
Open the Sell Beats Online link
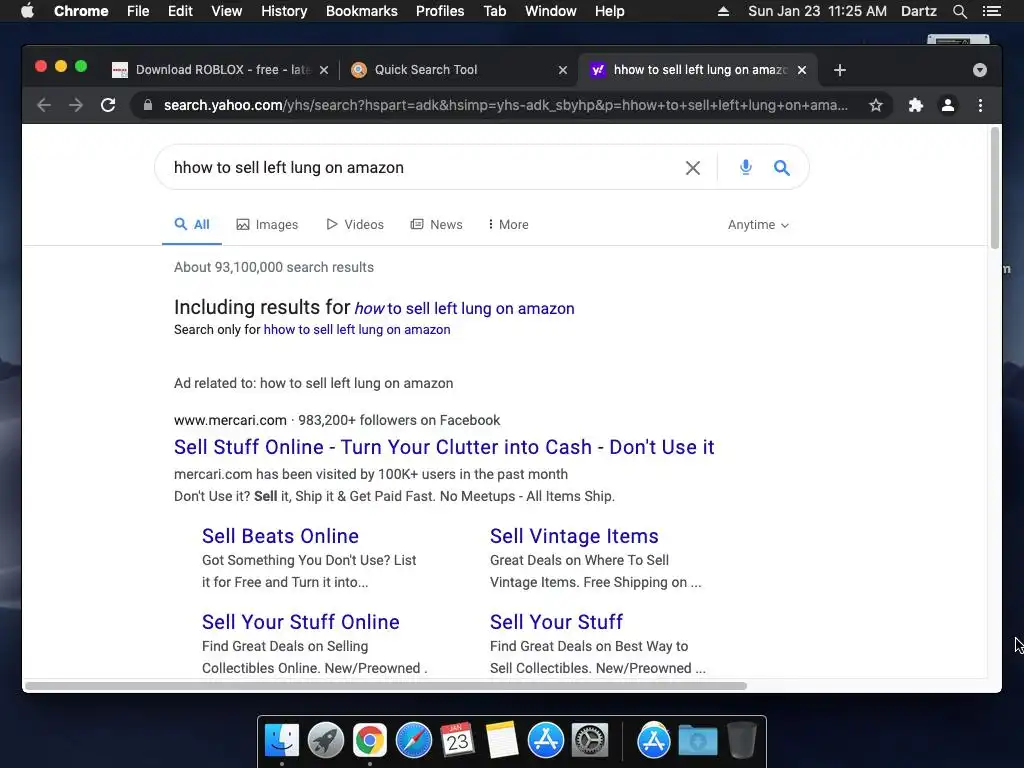280,536
